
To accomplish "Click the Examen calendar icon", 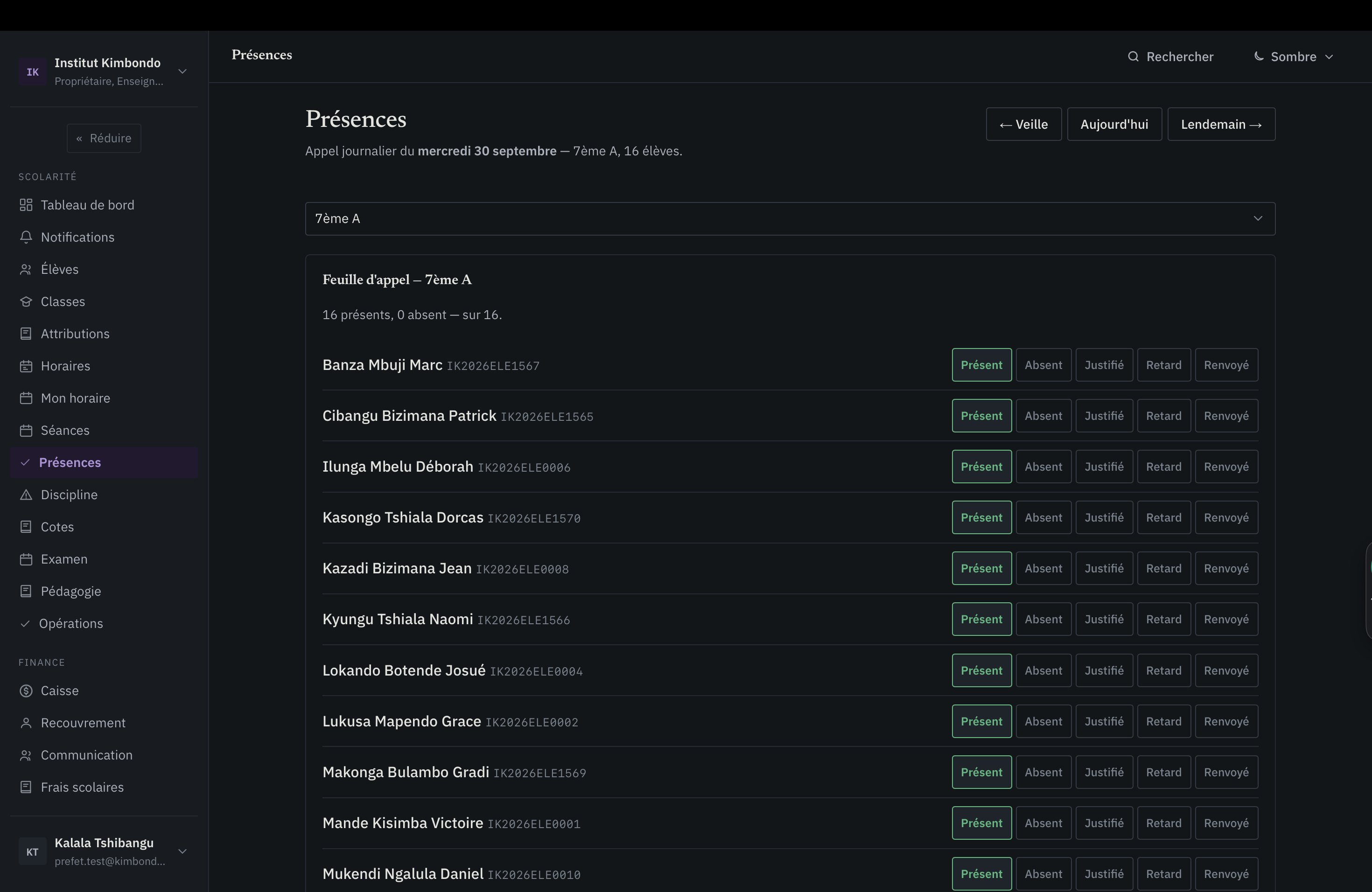I will click(26, 559).
